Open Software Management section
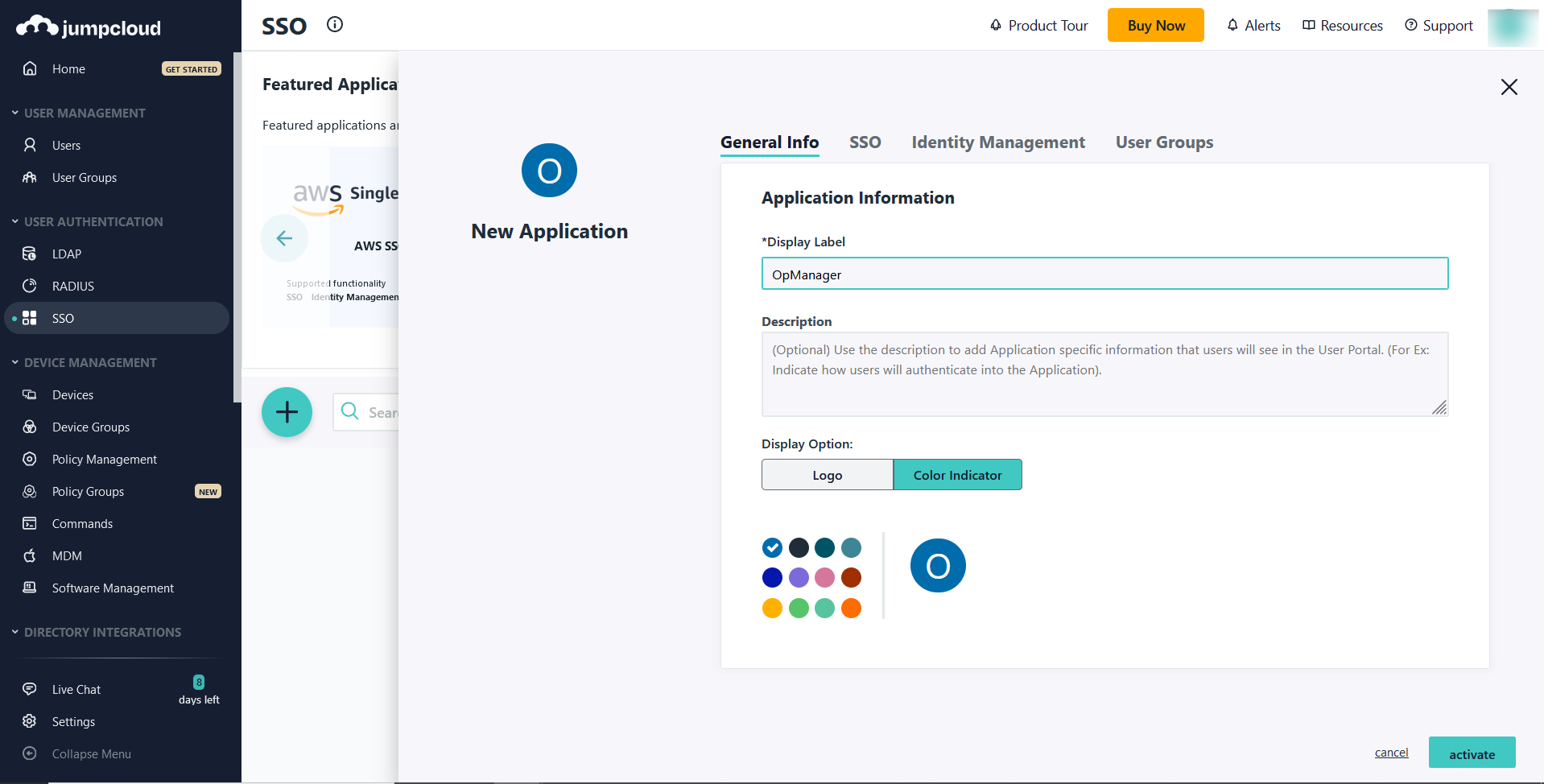Screen dimensions: 1544x784 click(113, 588)
